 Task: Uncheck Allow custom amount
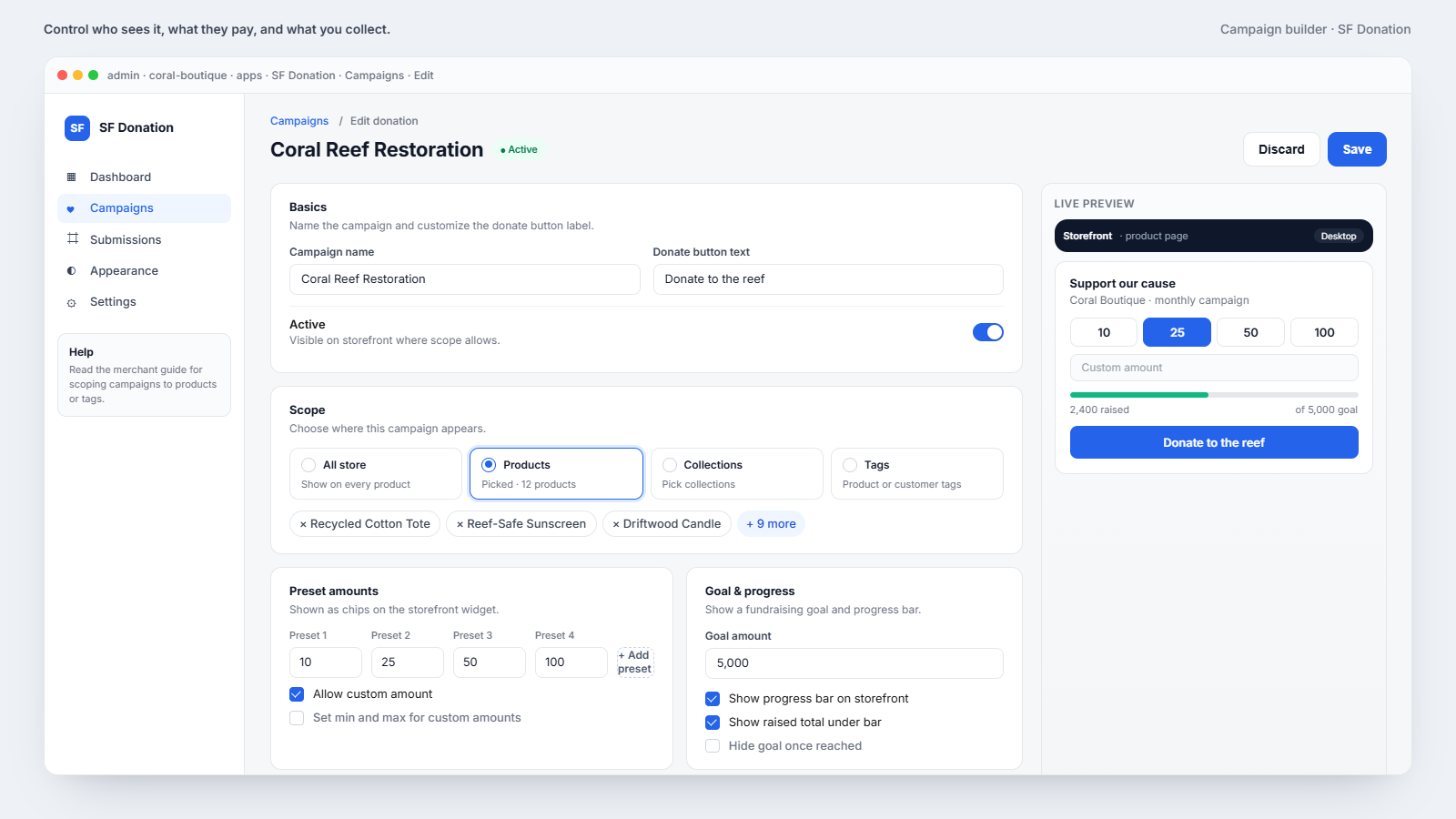point(297,694)
